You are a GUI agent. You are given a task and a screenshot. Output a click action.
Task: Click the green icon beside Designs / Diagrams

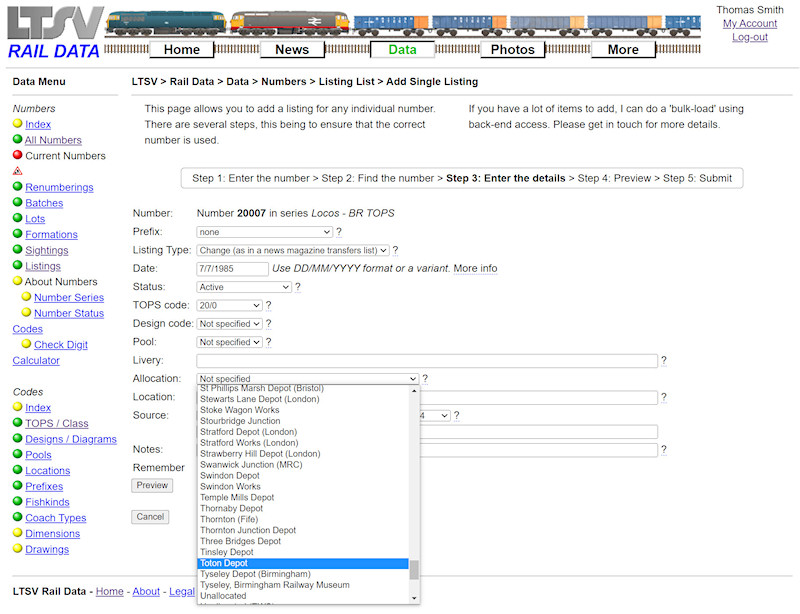17,439
